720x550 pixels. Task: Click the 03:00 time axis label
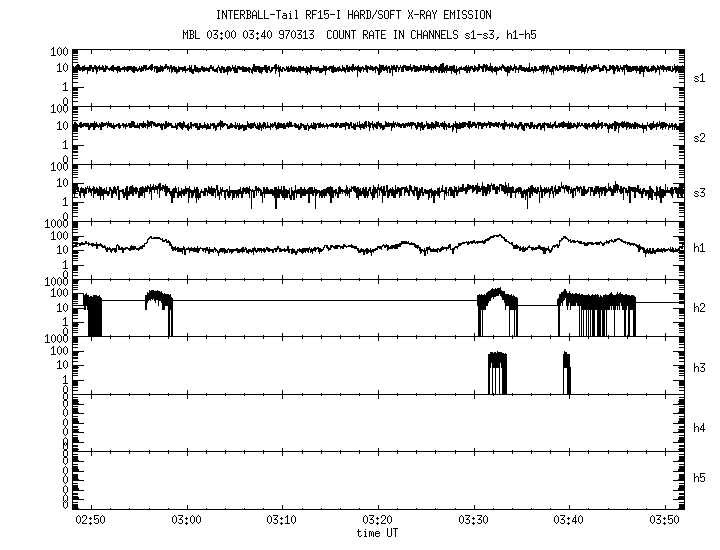[187, 521]
